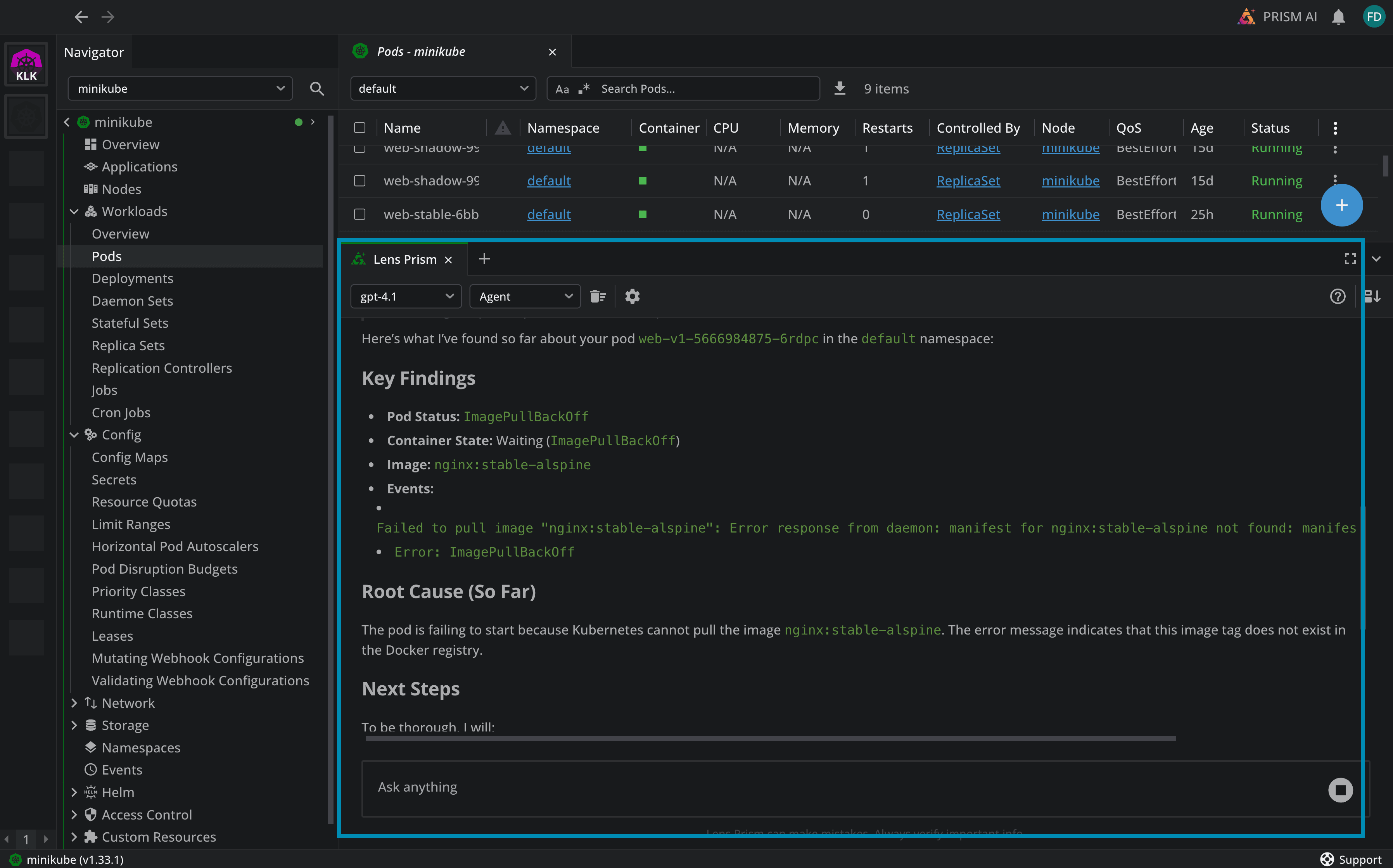Image resolution: width=1393 pixels, height=868 pixels.
Task: Click the help question mark icon
Action: click(x=1337, y=296)
